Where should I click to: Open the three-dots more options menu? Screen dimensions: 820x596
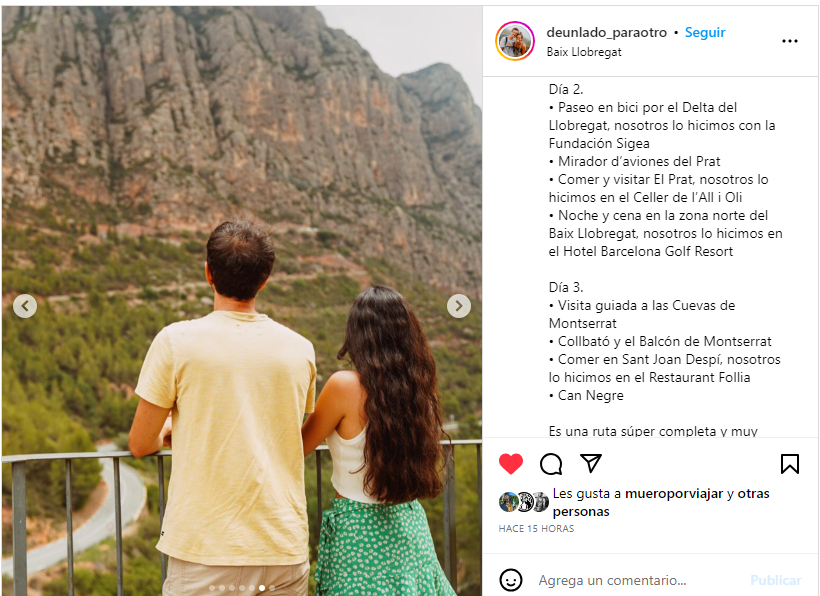790,41
